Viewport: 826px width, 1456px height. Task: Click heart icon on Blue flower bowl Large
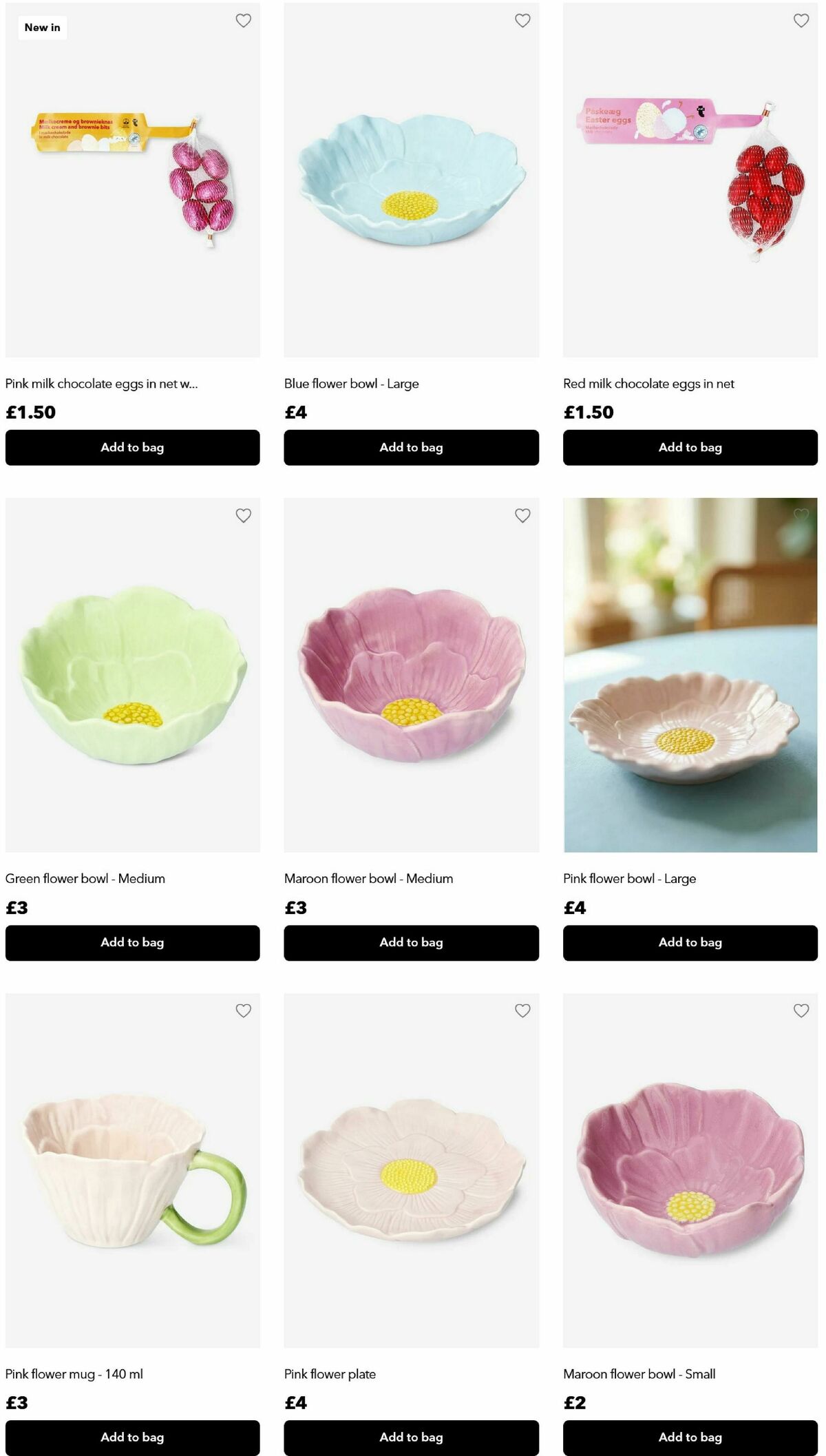tap(522, 21)
